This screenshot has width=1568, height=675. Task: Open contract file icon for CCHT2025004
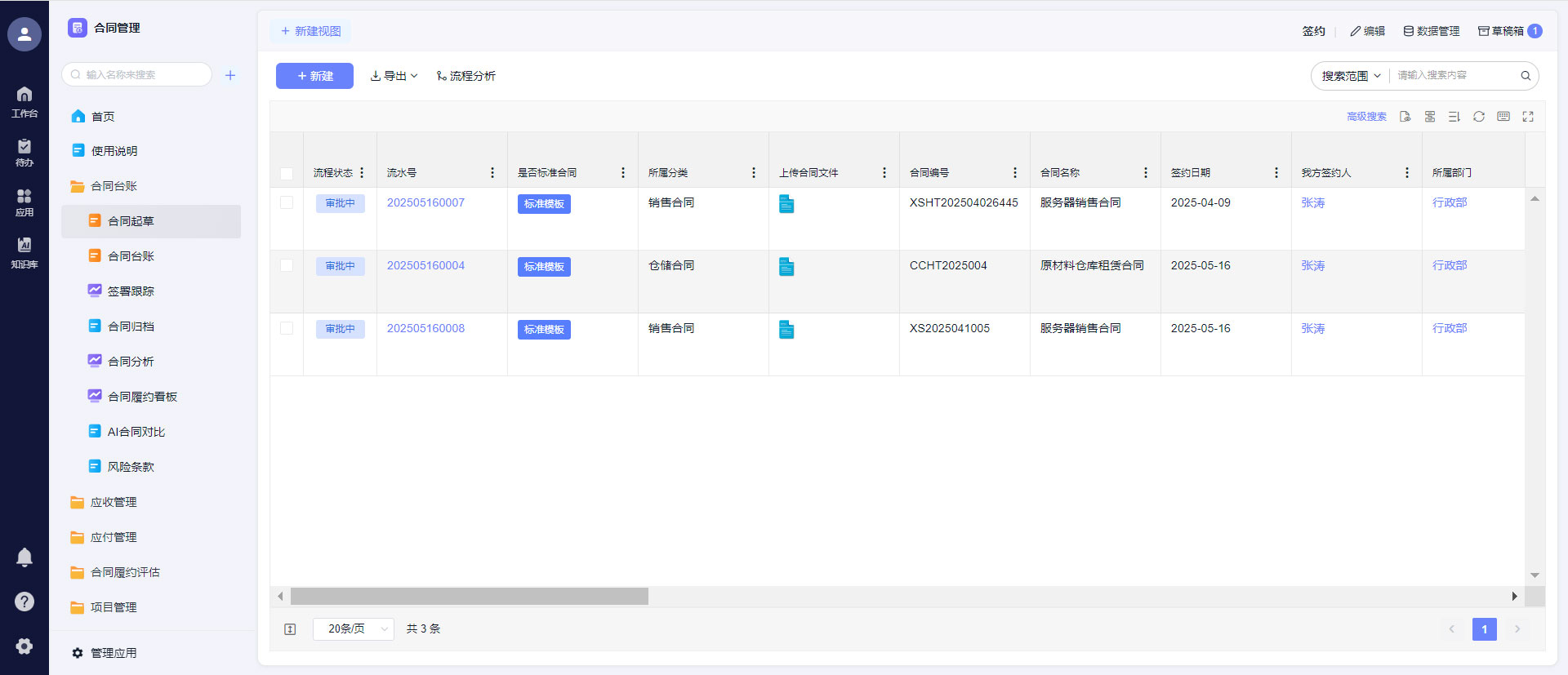point(786,267)
